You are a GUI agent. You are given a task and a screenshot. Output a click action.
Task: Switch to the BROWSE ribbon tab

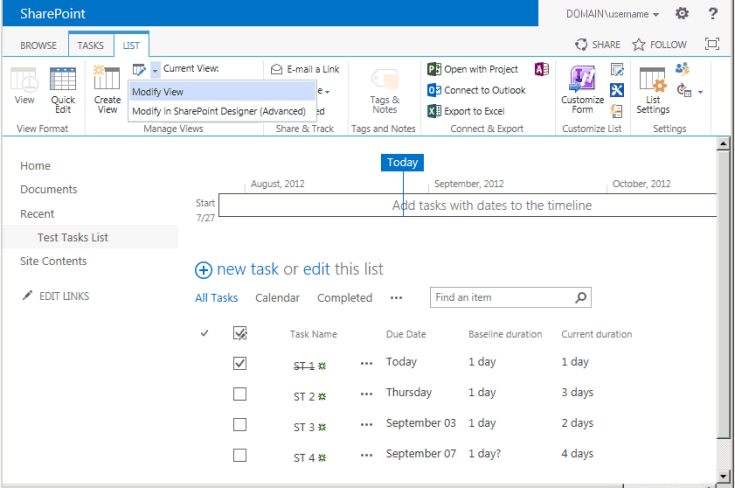pos(38,45)
